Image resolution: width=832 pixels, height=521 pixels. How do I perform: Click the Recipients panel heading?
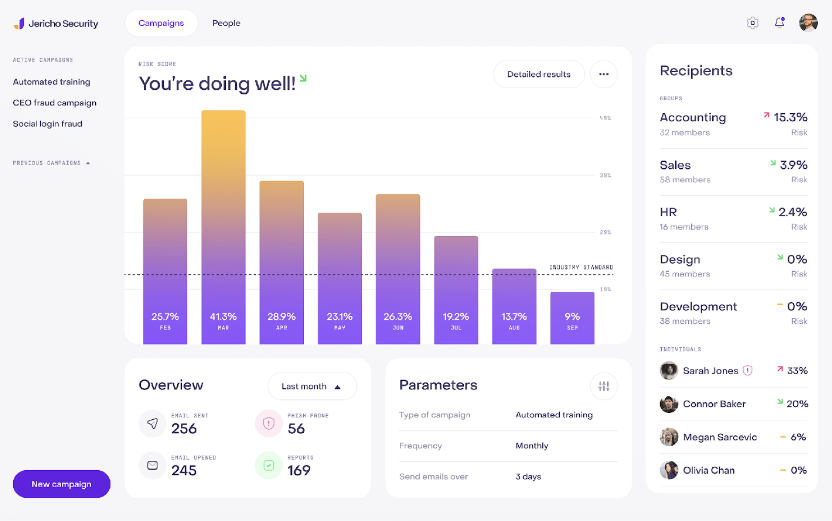click(696, 71)
